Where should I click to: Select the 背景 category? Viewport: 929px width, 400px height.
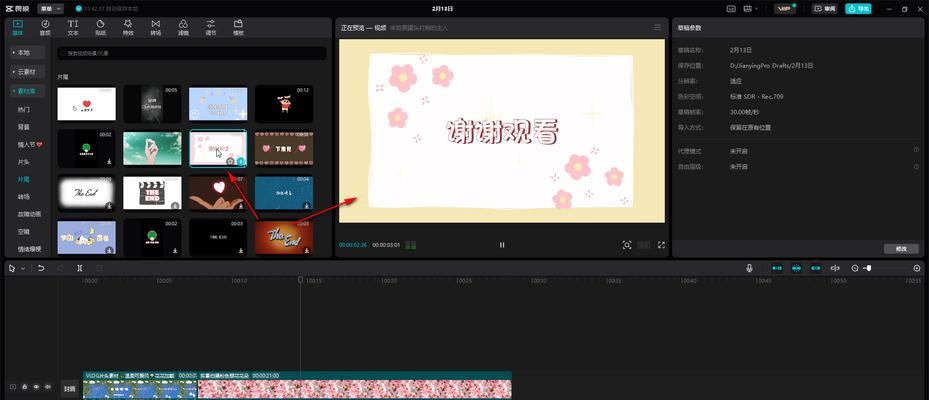(24, 127)
